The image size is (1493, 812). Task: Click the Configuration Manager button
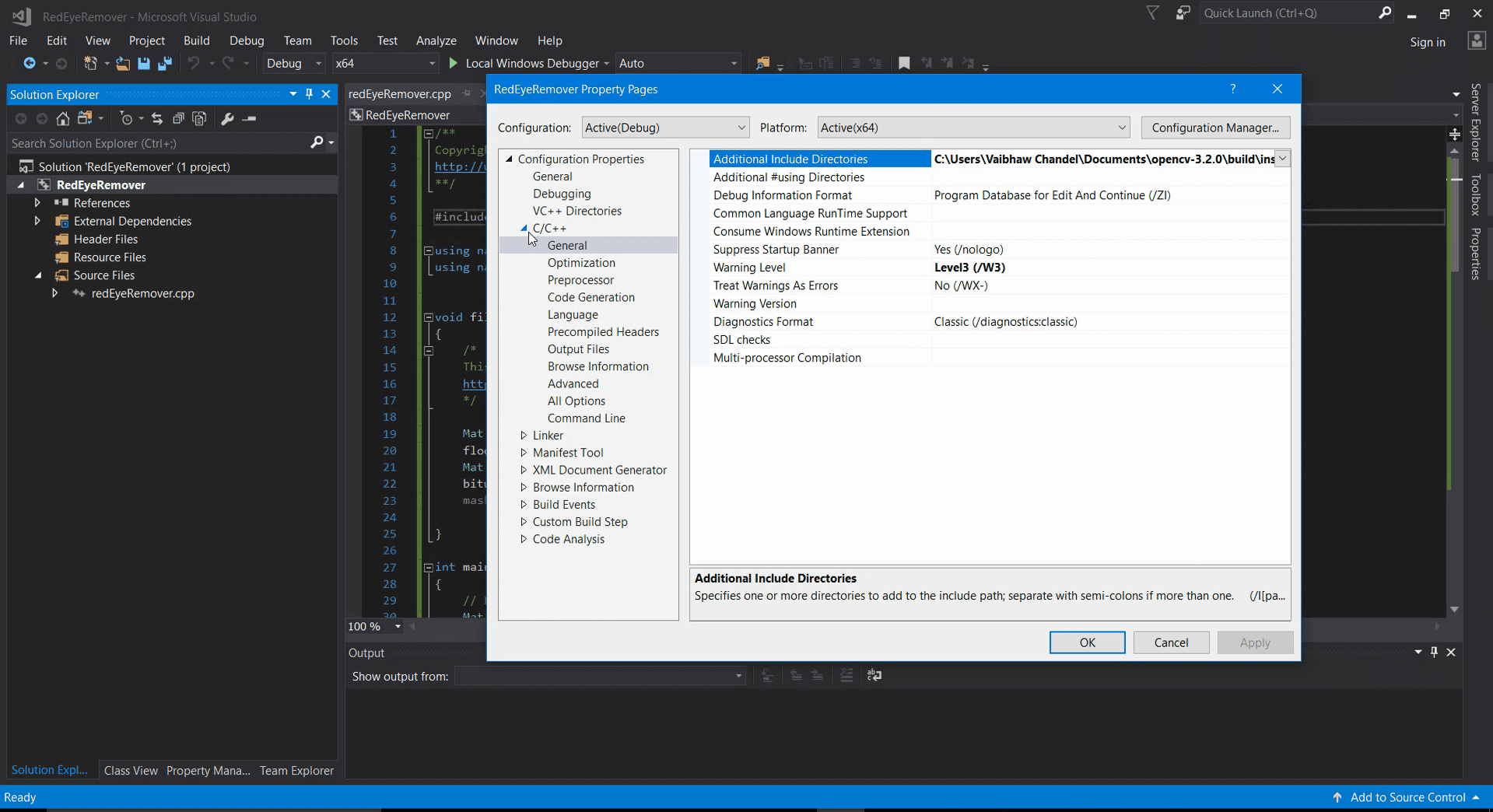1215,128
